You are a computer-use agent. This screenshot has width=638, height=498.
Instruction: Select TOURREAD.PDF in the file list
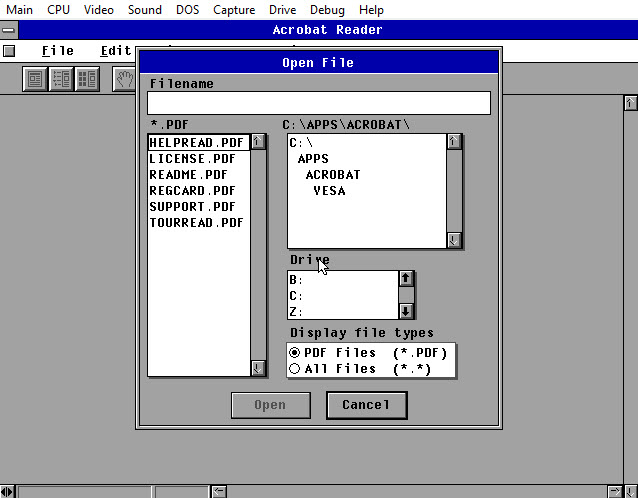click(199, 223)
